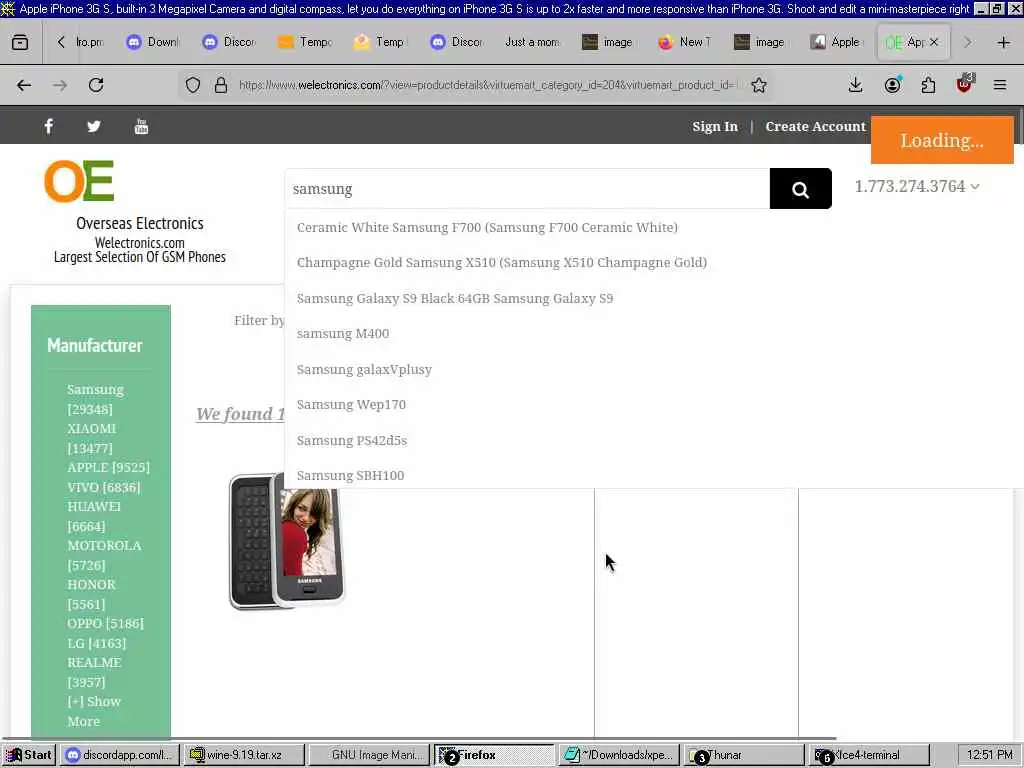Select suggestion Samsung SBH100
This screenshot has height=768, width=1024.
click(x=351, y=475)
